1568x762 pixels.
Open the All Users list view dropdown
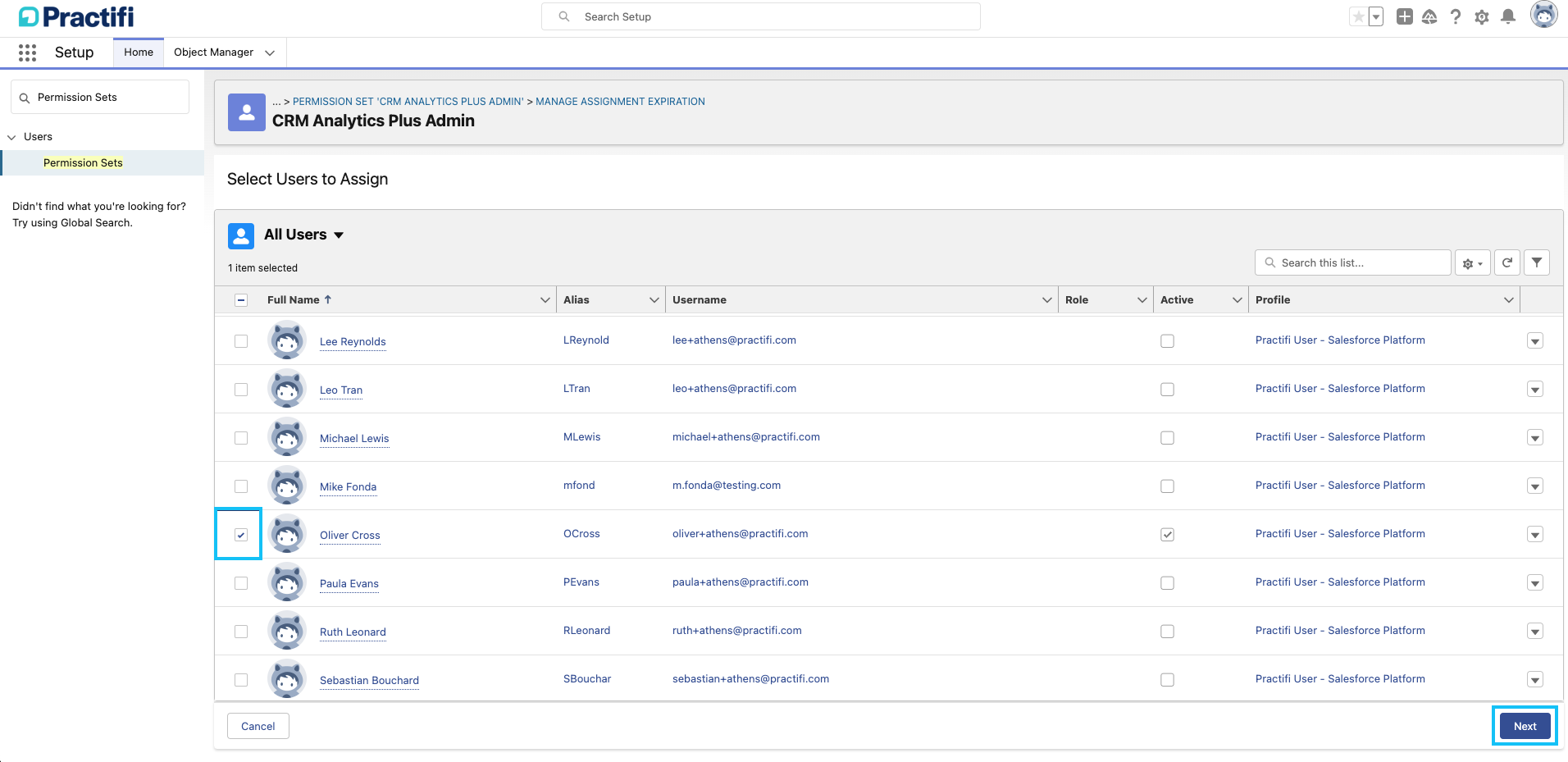point(339,235)
